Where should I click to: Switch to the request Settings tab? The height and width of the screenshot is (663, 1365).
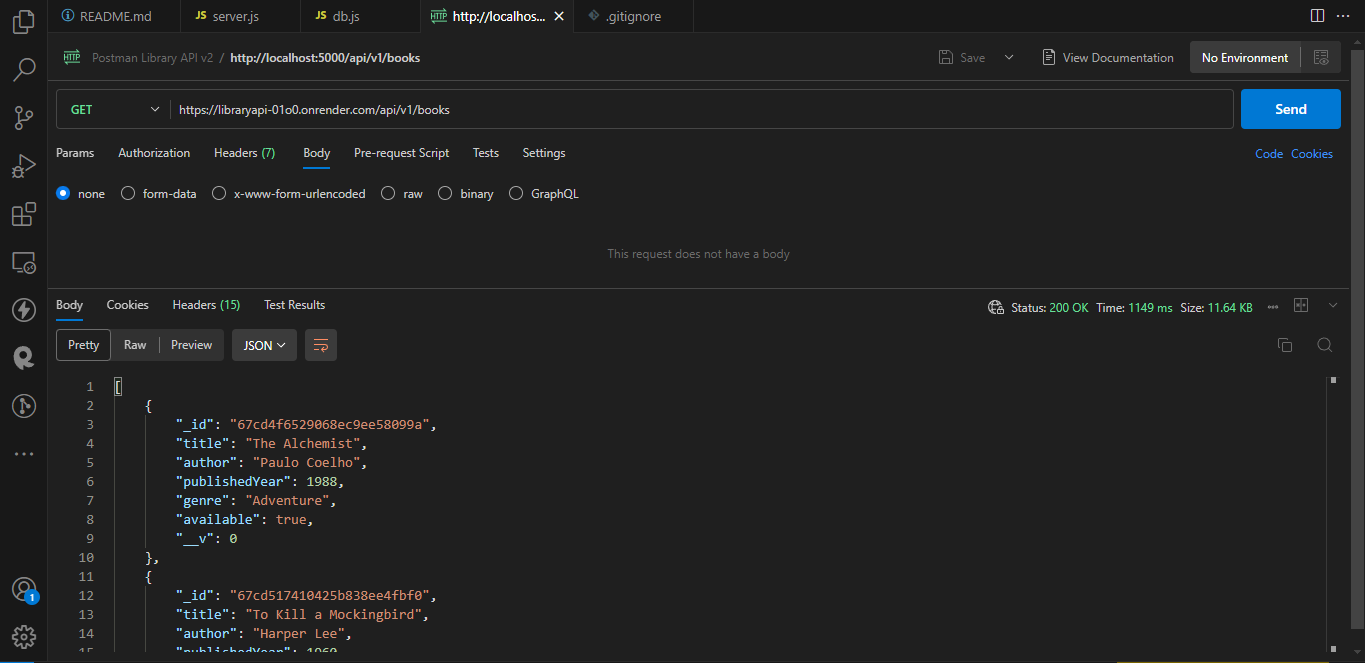click(544, 153)
